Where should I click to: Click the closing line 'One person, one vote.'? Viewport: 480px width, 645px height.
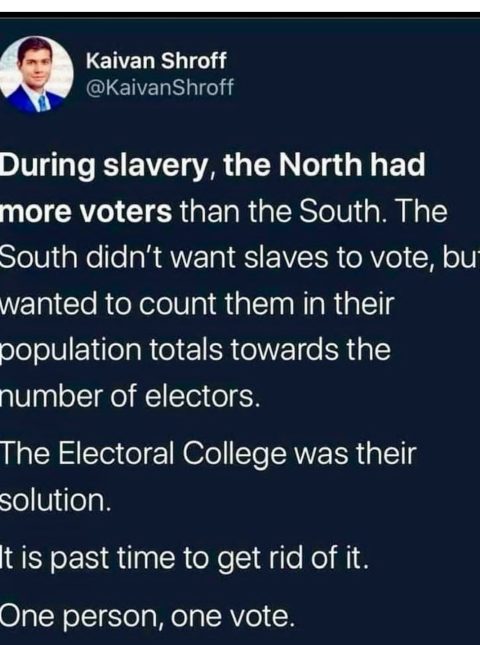click(x=148, y=616)
